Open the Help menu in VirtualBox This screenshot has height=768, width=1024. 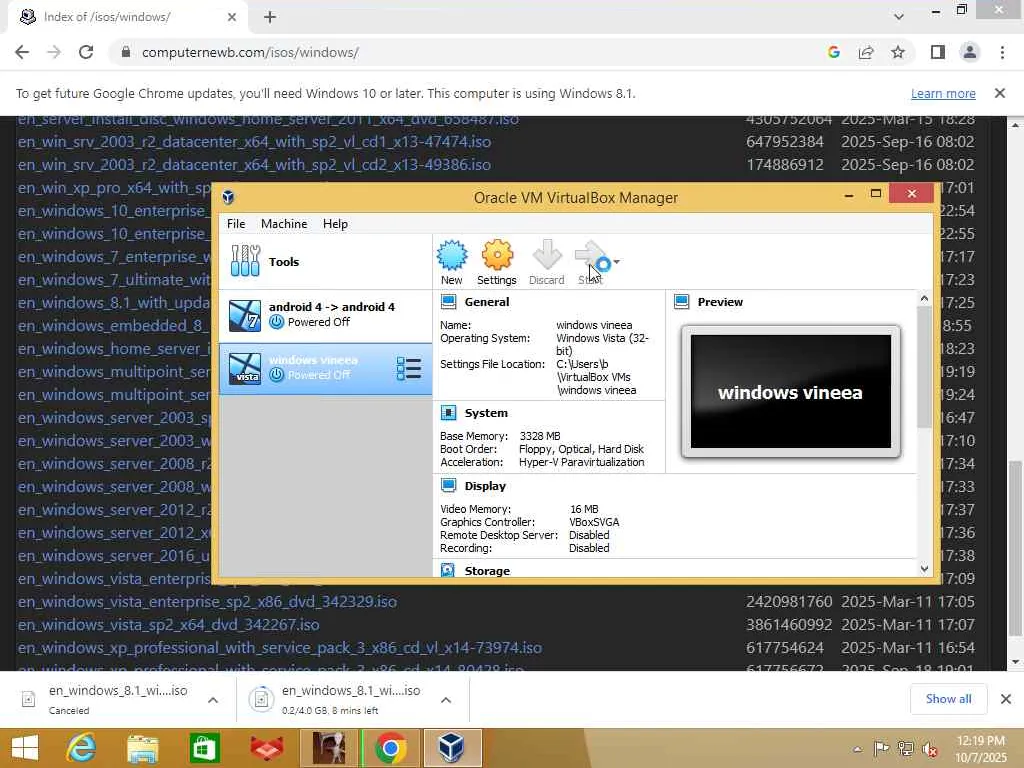pyautogui.click(x=335, y=224)
